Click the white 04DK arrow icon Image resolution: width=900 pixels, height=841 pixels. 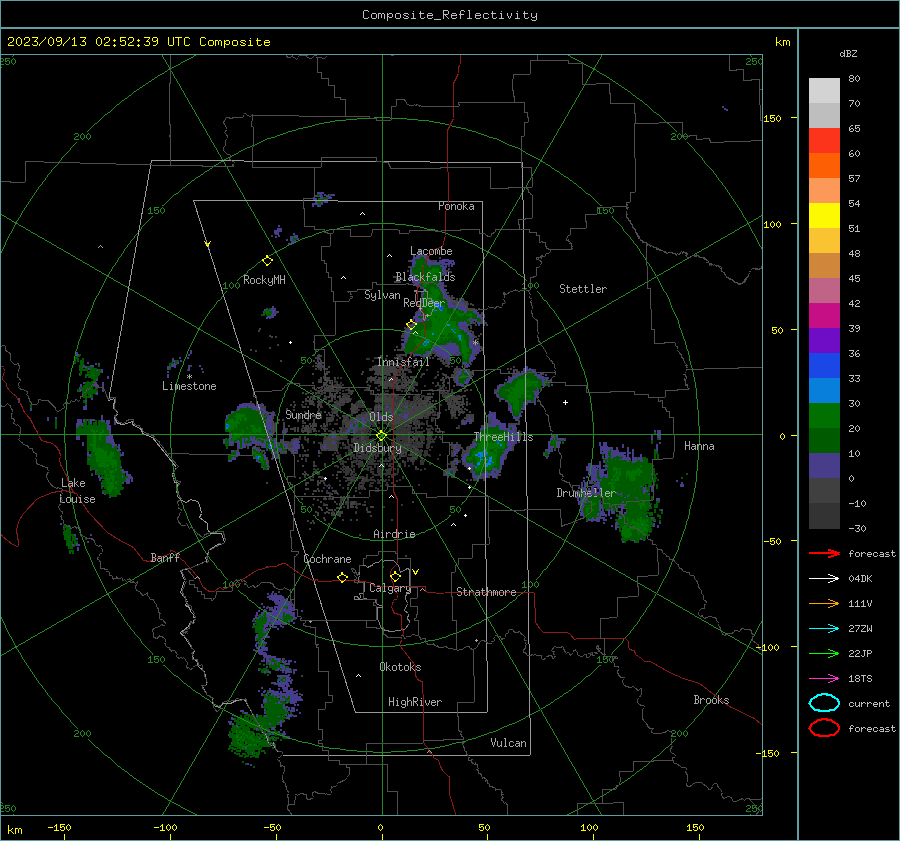tap(824, 578)
